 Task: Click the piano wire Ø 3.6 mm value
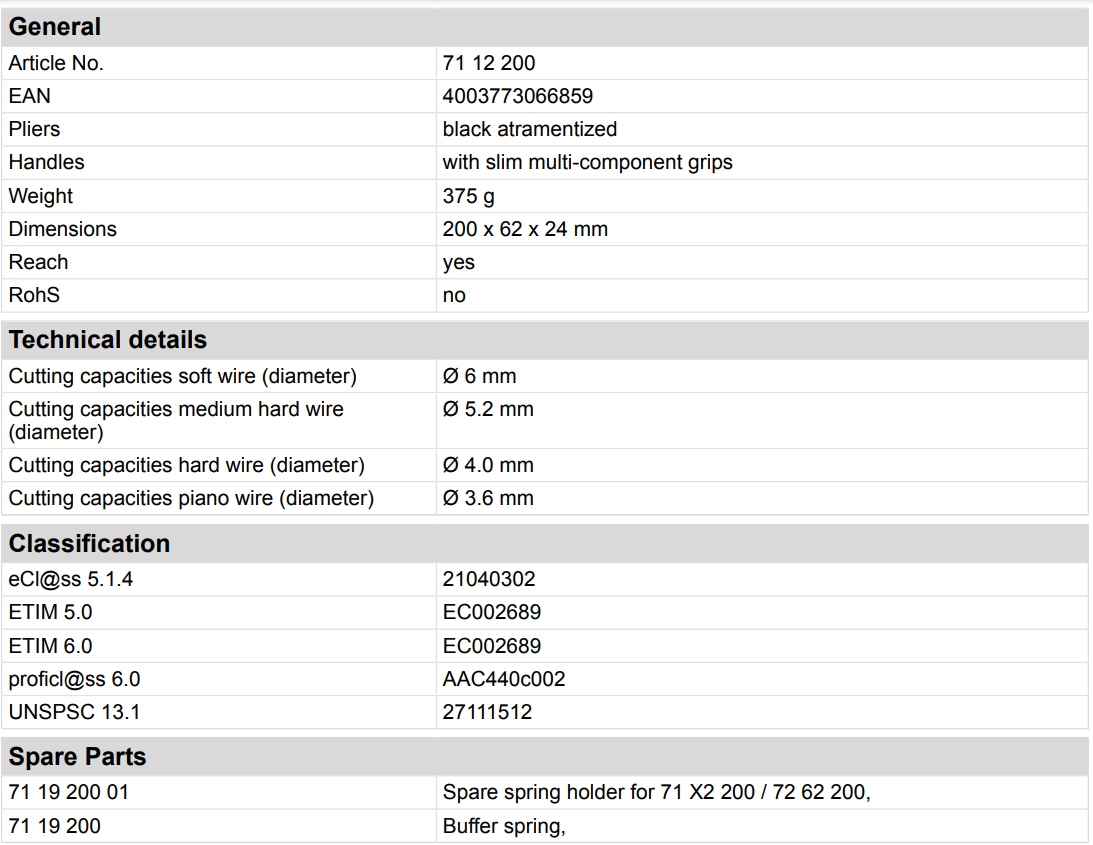488,498
